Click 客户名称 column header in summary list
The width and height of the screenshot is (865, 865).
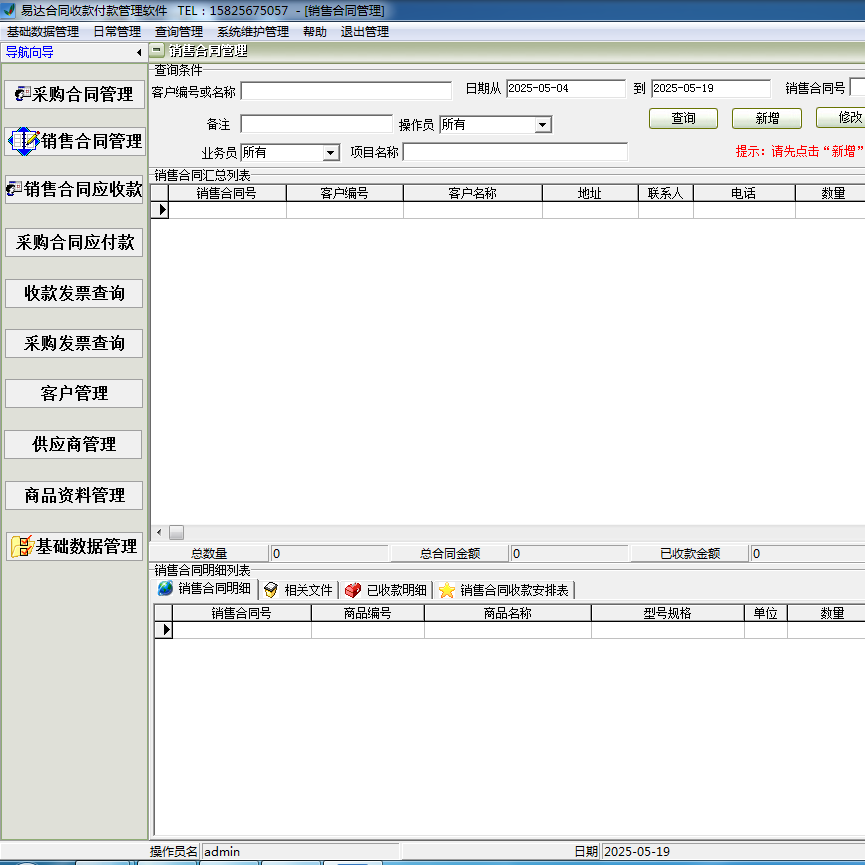point(473,193)
